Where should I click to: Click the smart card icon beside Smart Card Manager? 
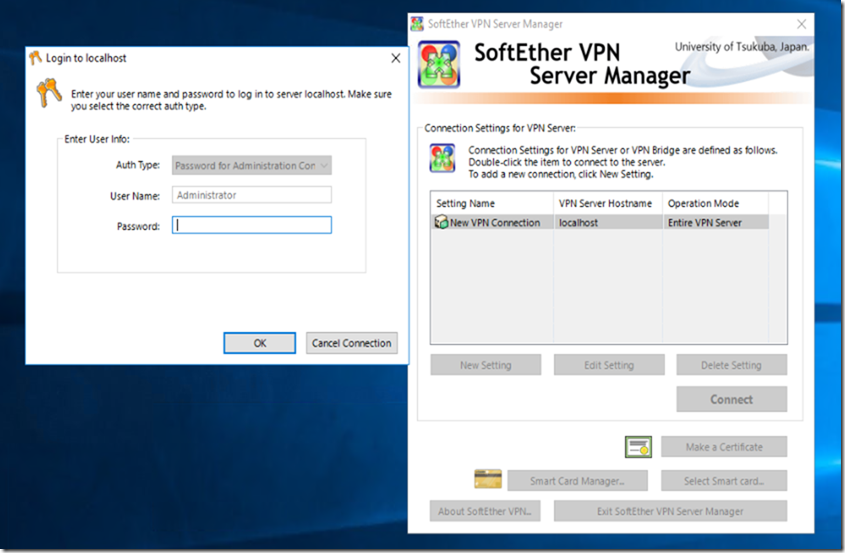click(487, 480)
